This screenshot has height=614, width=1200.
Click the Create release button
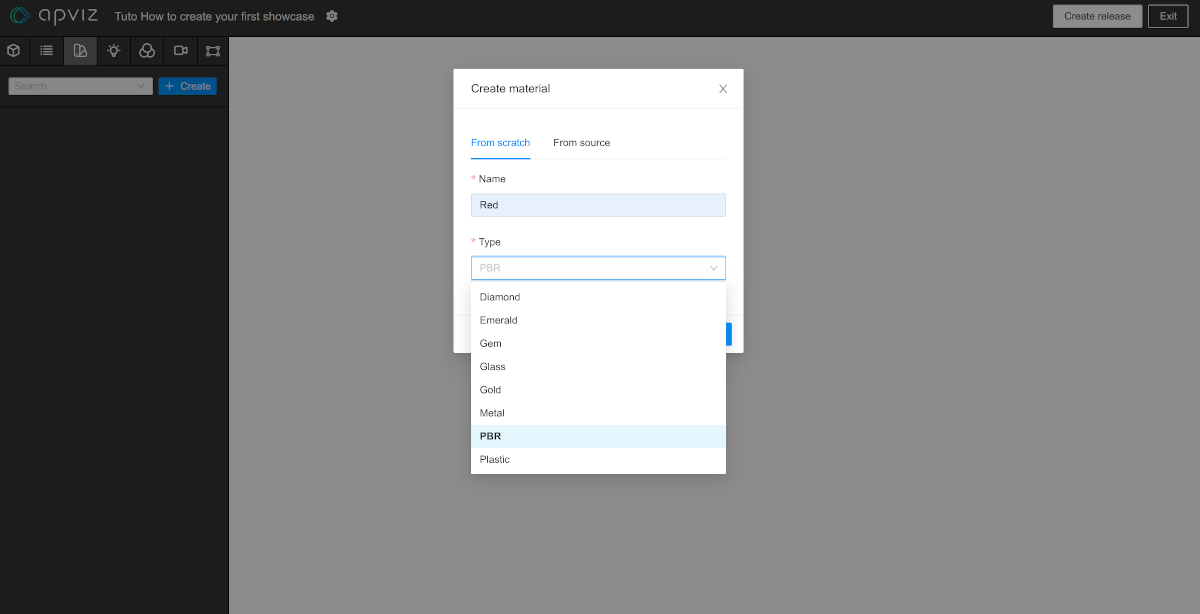[1097, 16]
